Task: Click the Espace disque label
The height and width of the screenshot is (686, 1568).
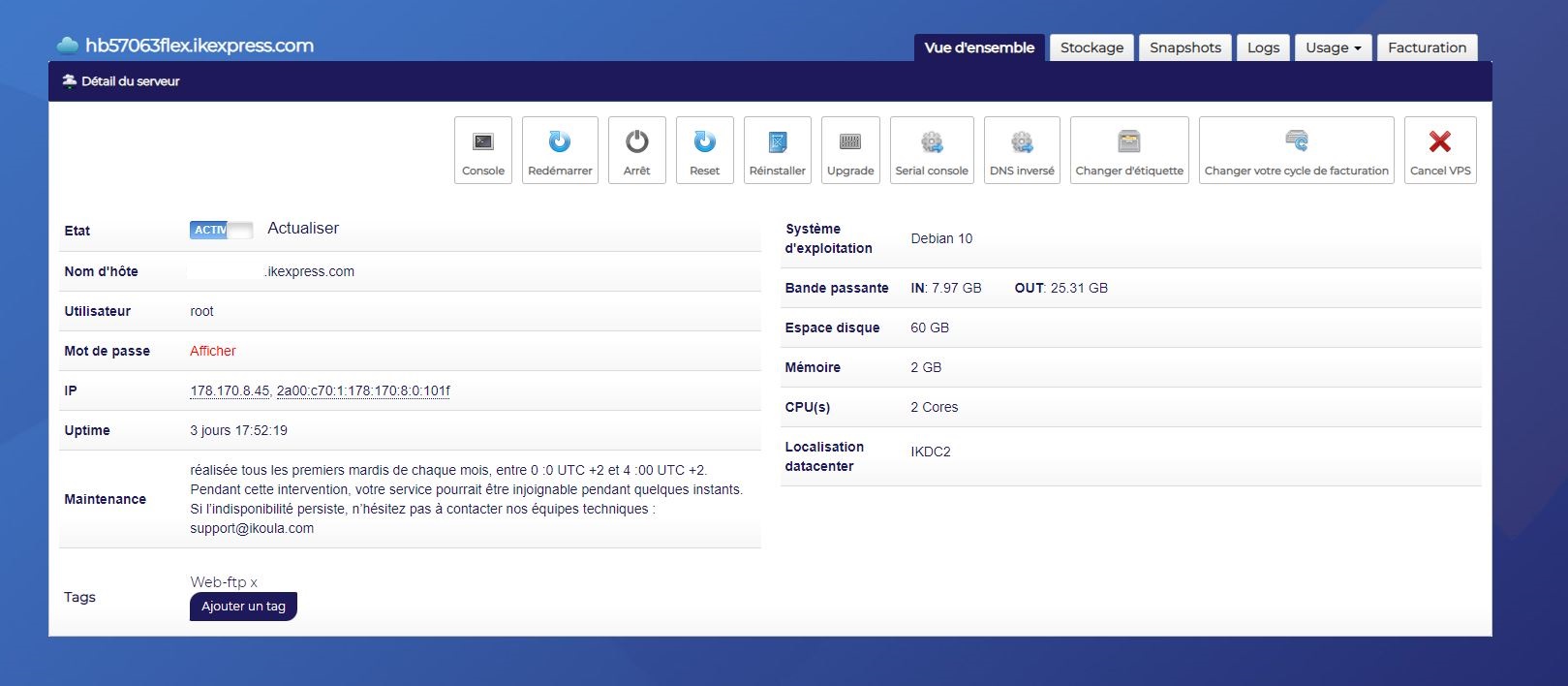Action: pos(832,327)
